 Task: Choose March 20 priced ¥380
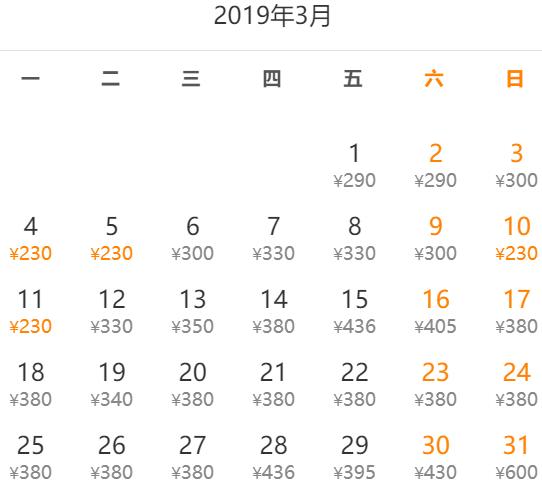click(192, 385)
